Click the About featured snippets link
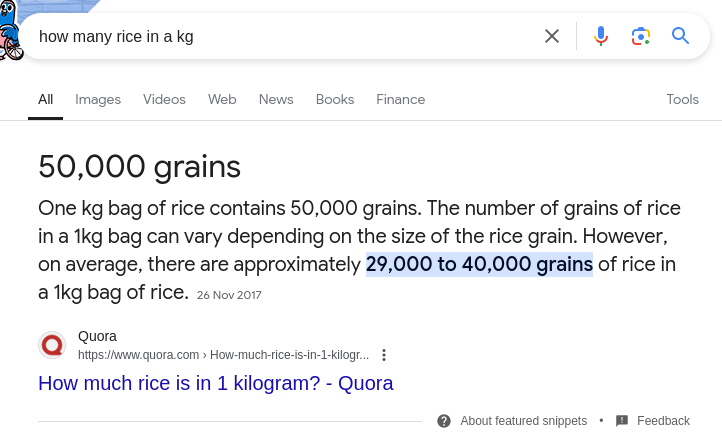 524,421
